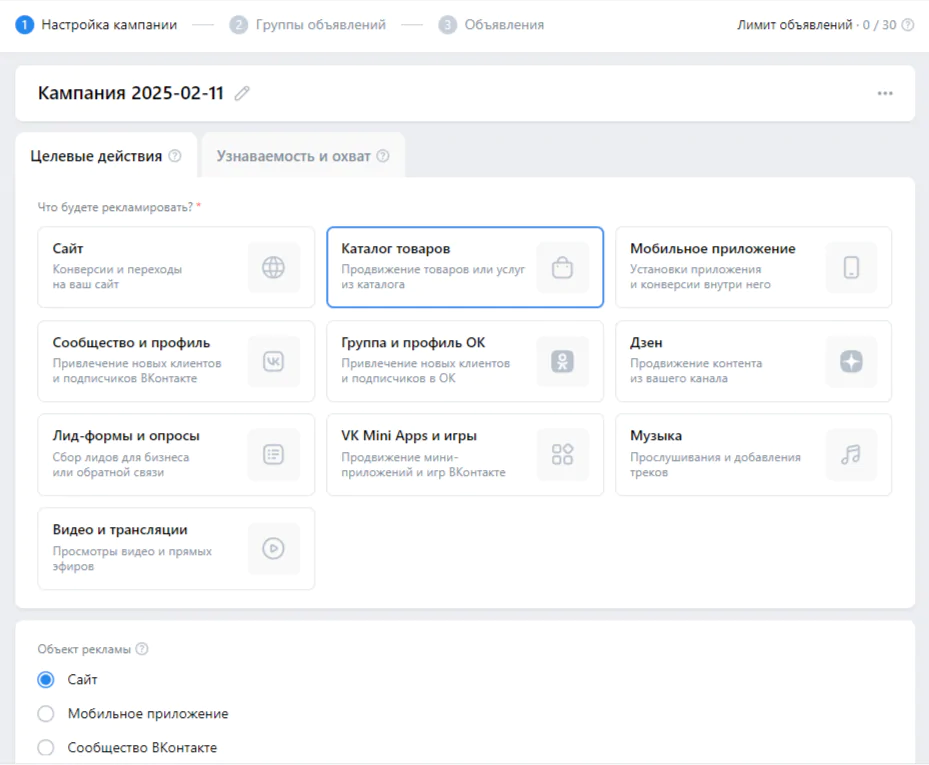Select Сайт radio button as ad object
This screenshot has width=929, height=765.
click(x=46, y=680)
